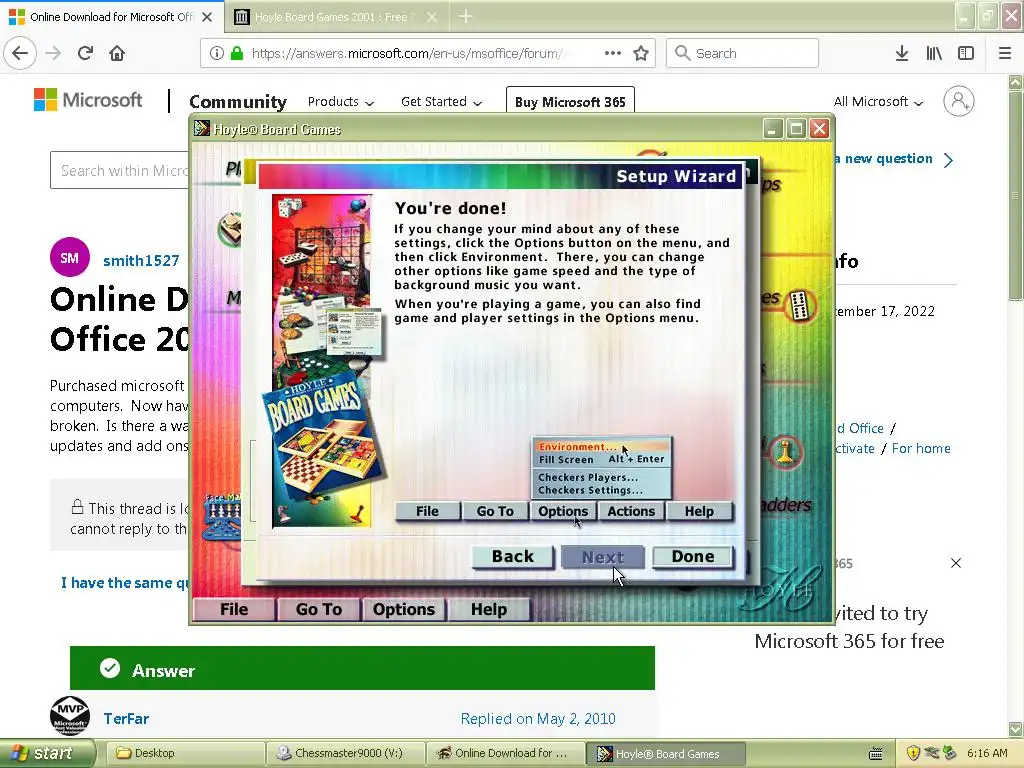Click Hoyle Board Games taskbar button
The width and height of the screenshot is (1024, 768).
(x=665, y=754)
